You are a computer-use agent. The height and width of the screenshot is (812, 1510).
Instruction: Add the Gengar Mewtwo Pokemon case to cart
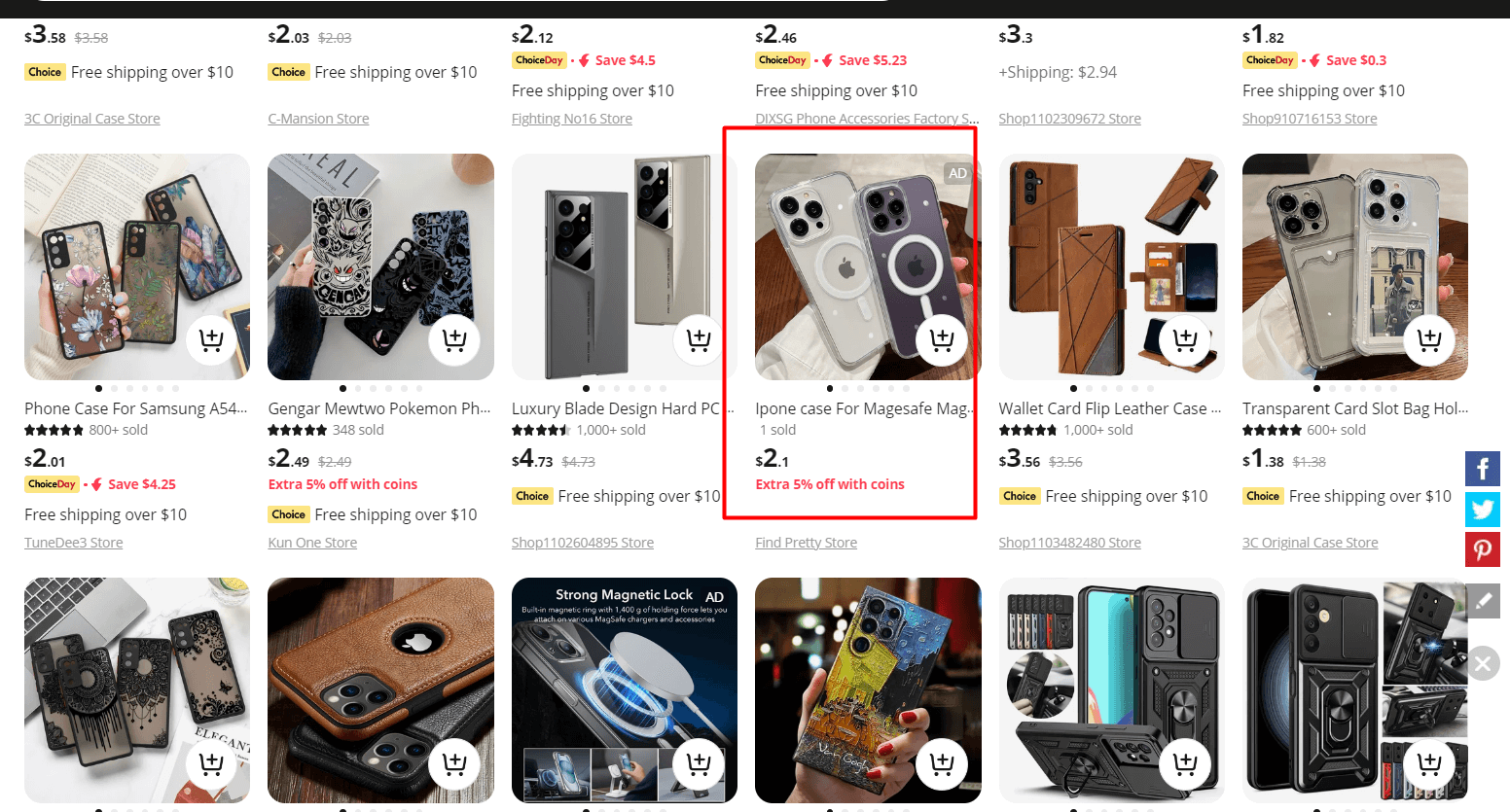(x=454, y=339)
